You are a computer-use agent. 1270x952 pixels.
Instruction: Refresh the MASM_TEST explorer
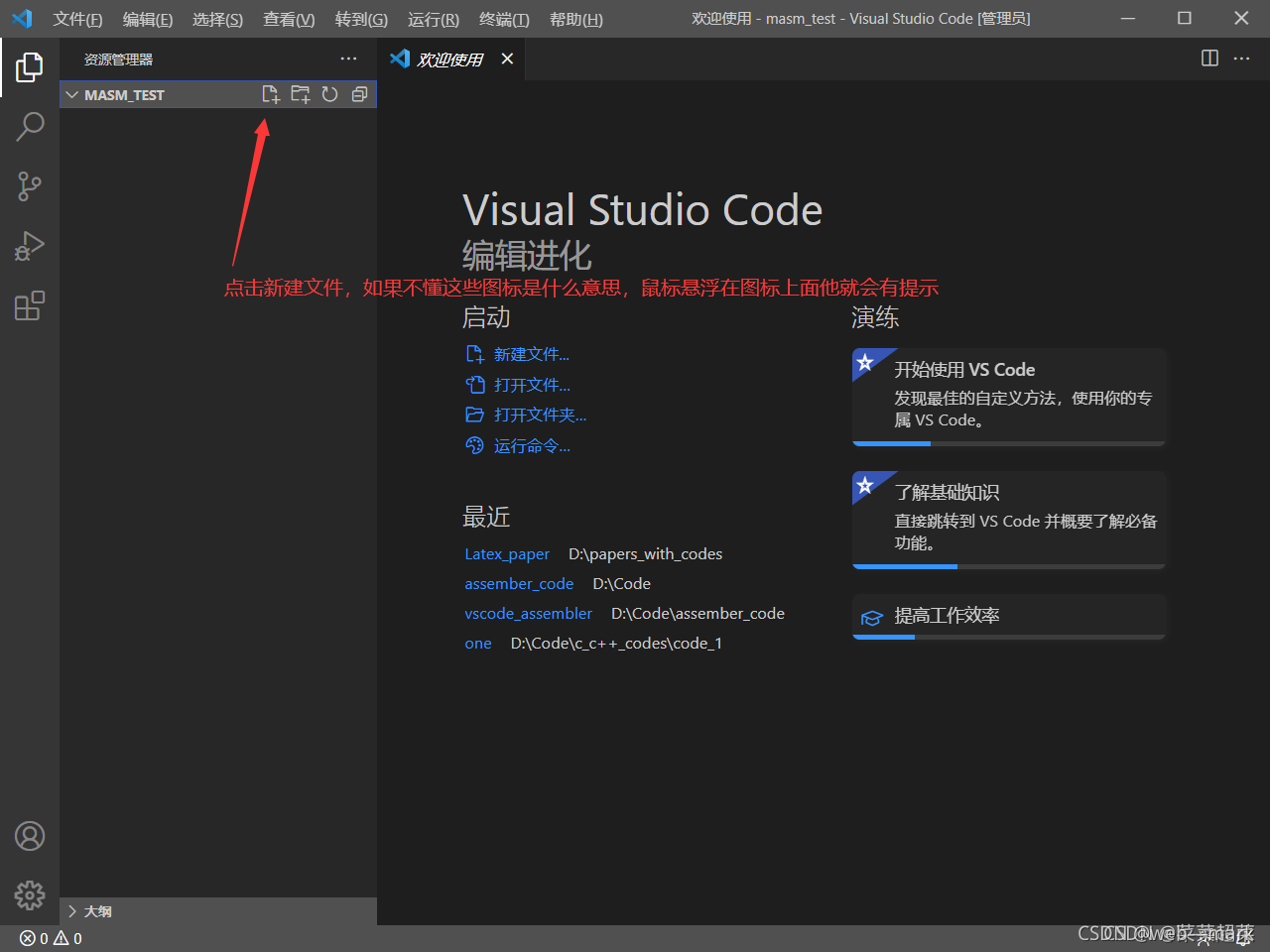pos(329,94)
